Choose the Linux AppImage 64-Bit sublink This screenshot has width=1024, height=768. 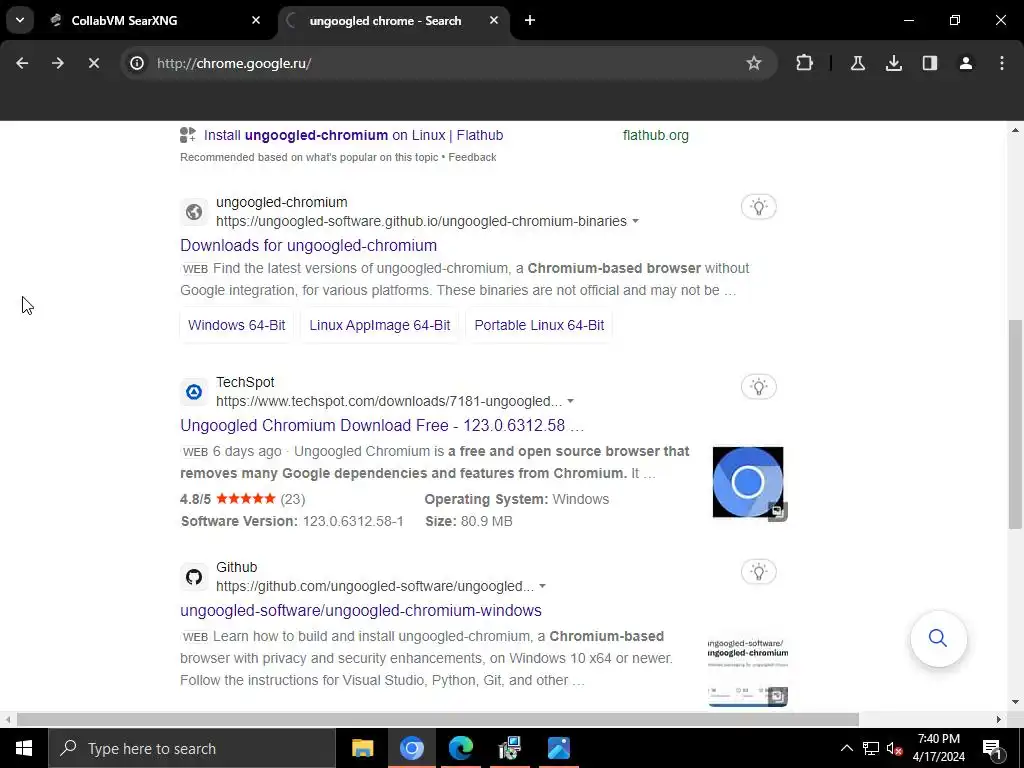[379, 325]
